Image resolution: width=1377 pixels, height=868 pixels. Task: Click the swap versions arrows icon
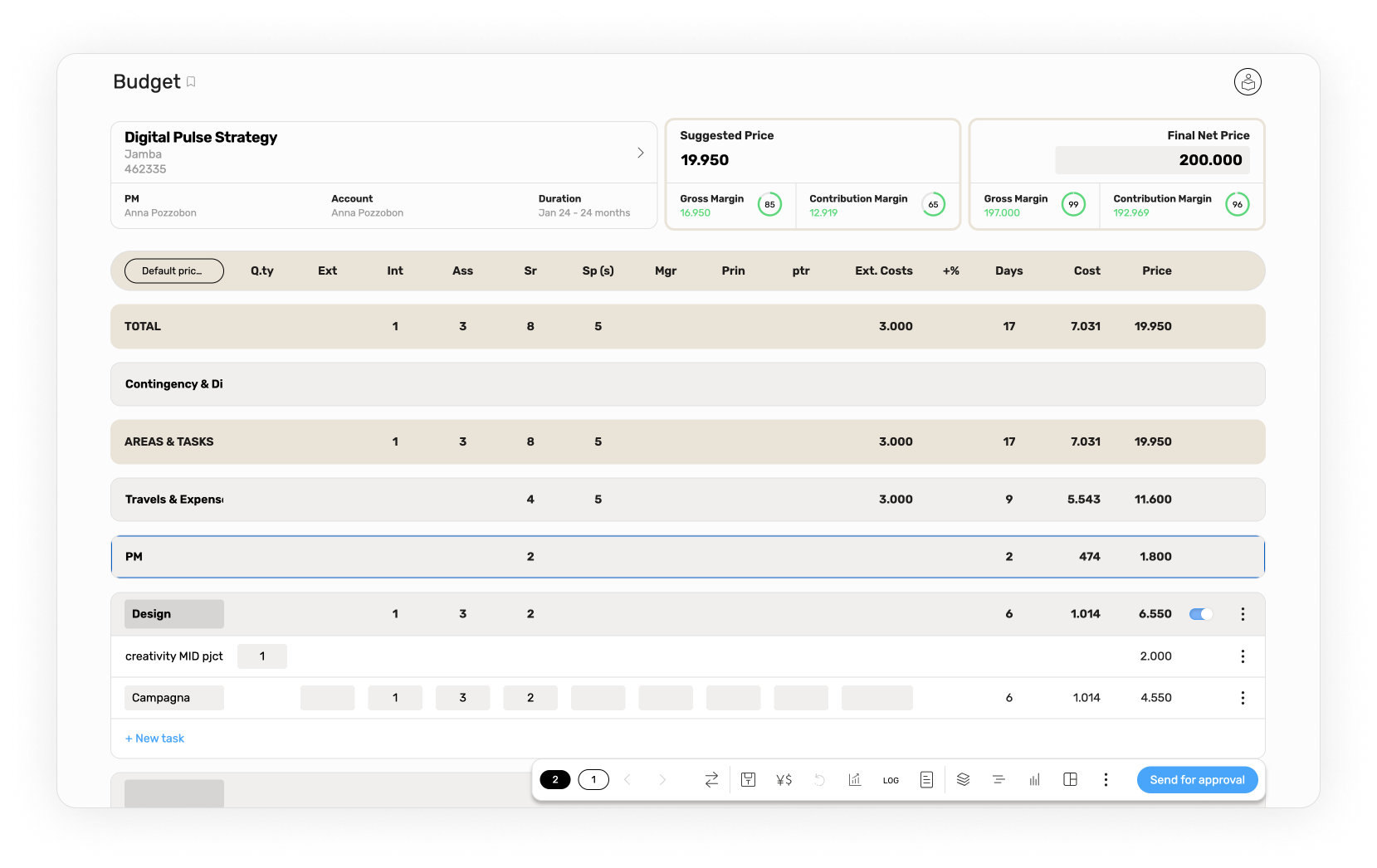point(711,780)
